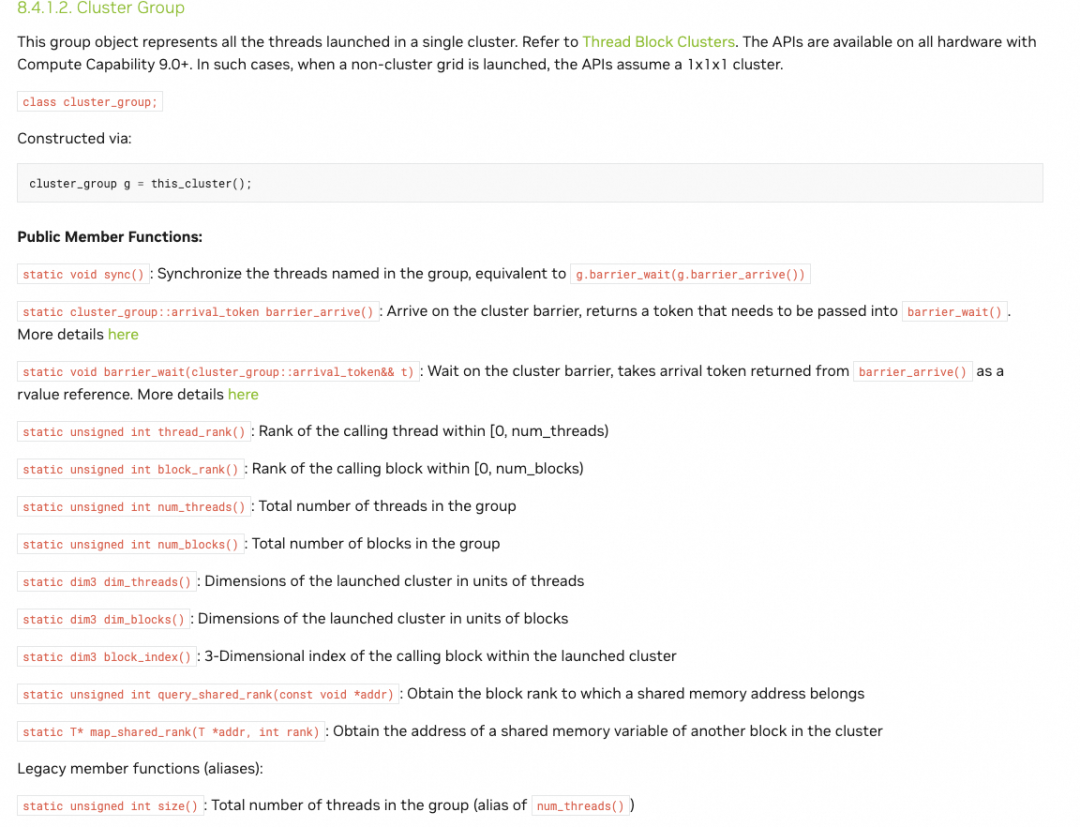Follow the 'here' link after rvalue reference
The height and width of the screenshot is (827, 1080).
243,395
